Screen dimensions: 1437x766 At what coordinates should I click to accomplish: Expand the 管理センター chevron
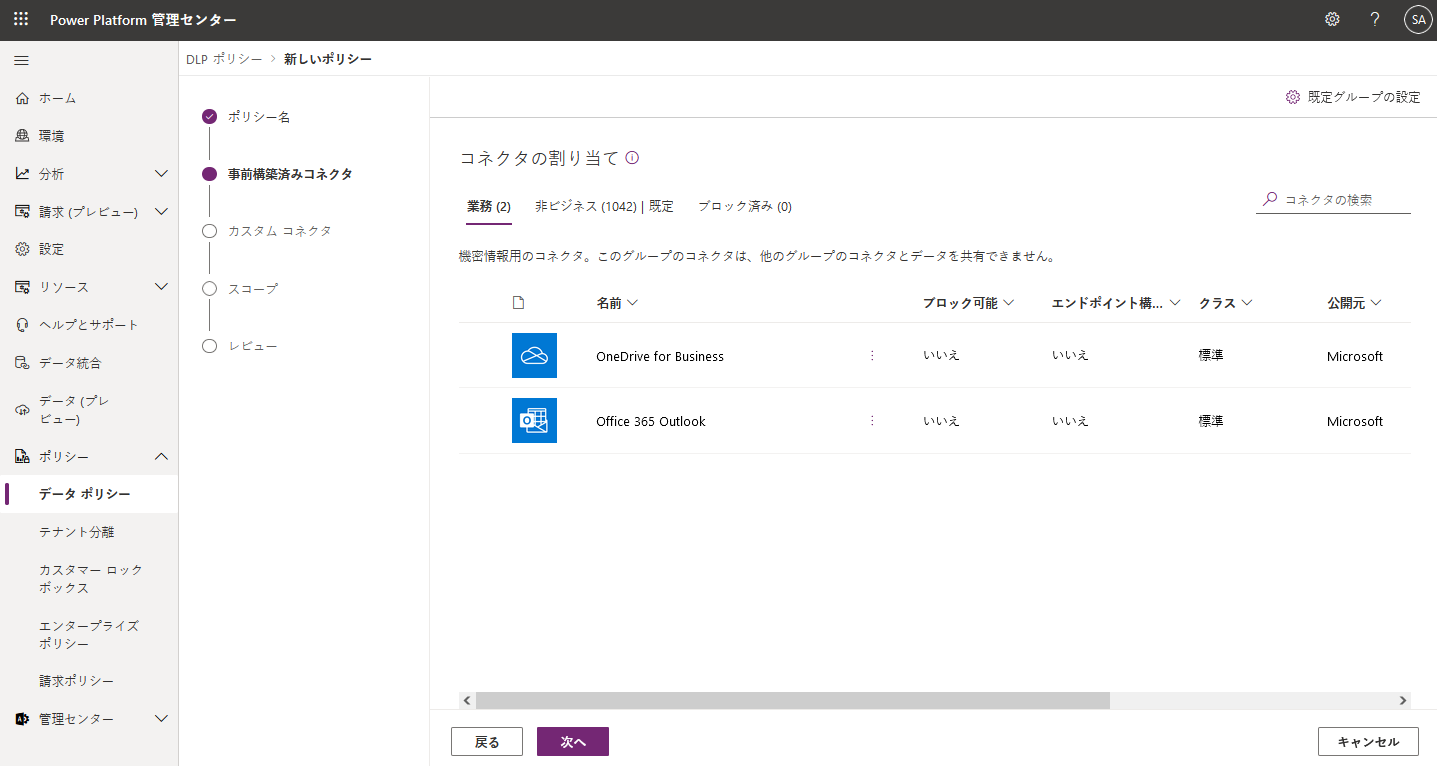(x=161, y=719)
